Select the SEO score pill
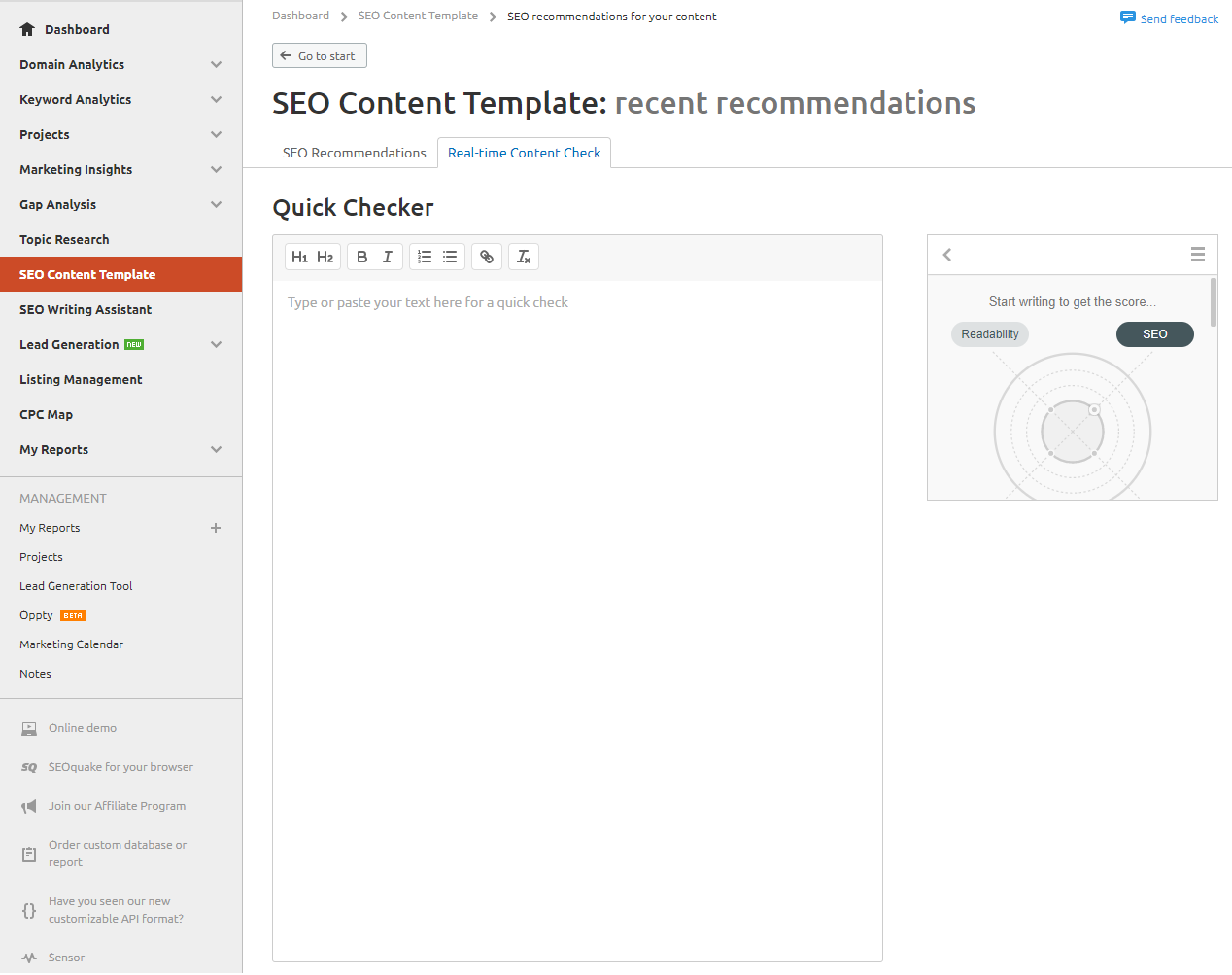 pyautogui.click(x=1154, y=333)
